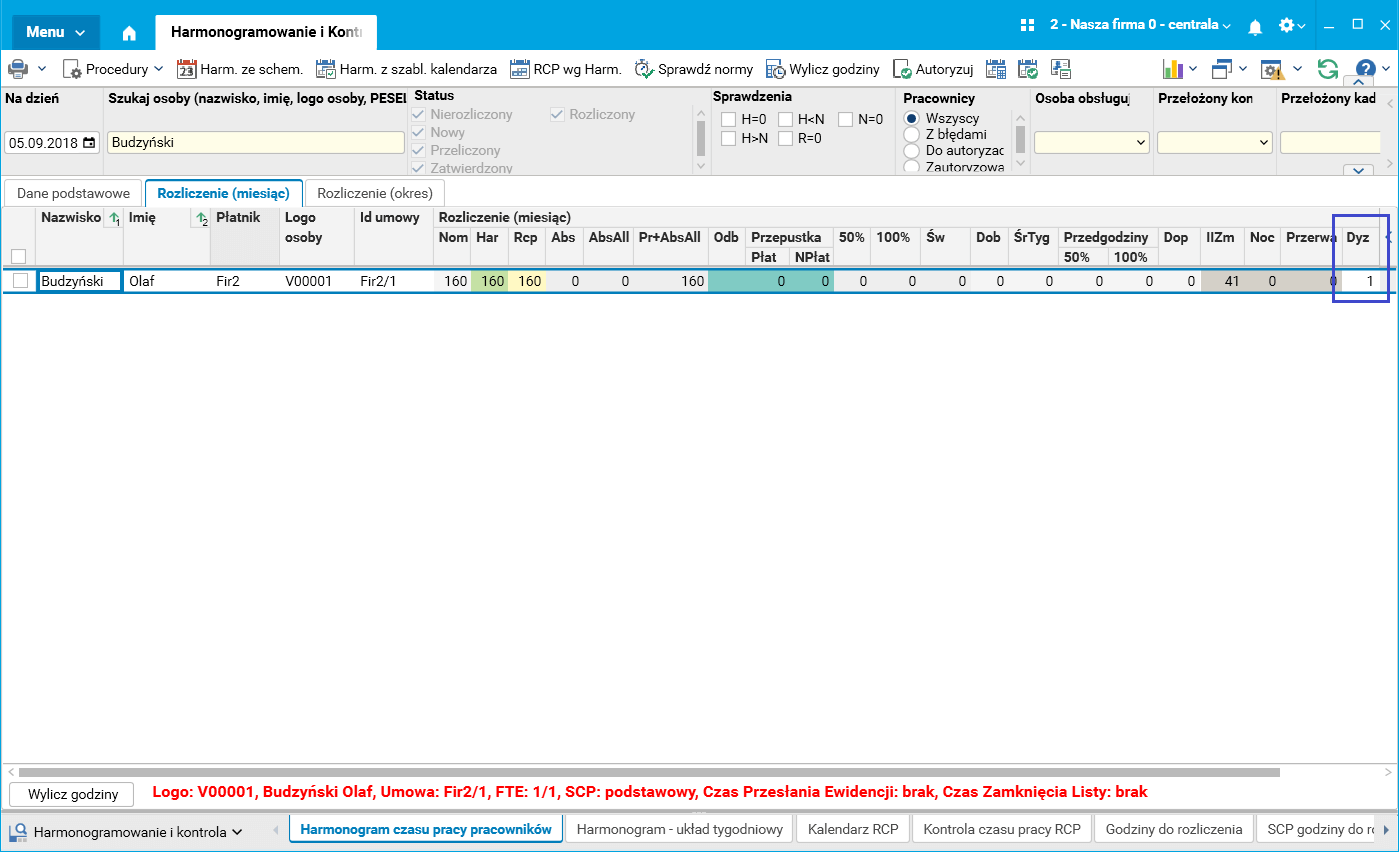The image size is (1399, 852).
Task: Switch to the Dane podstawowe tab
Action: (74, 193)
